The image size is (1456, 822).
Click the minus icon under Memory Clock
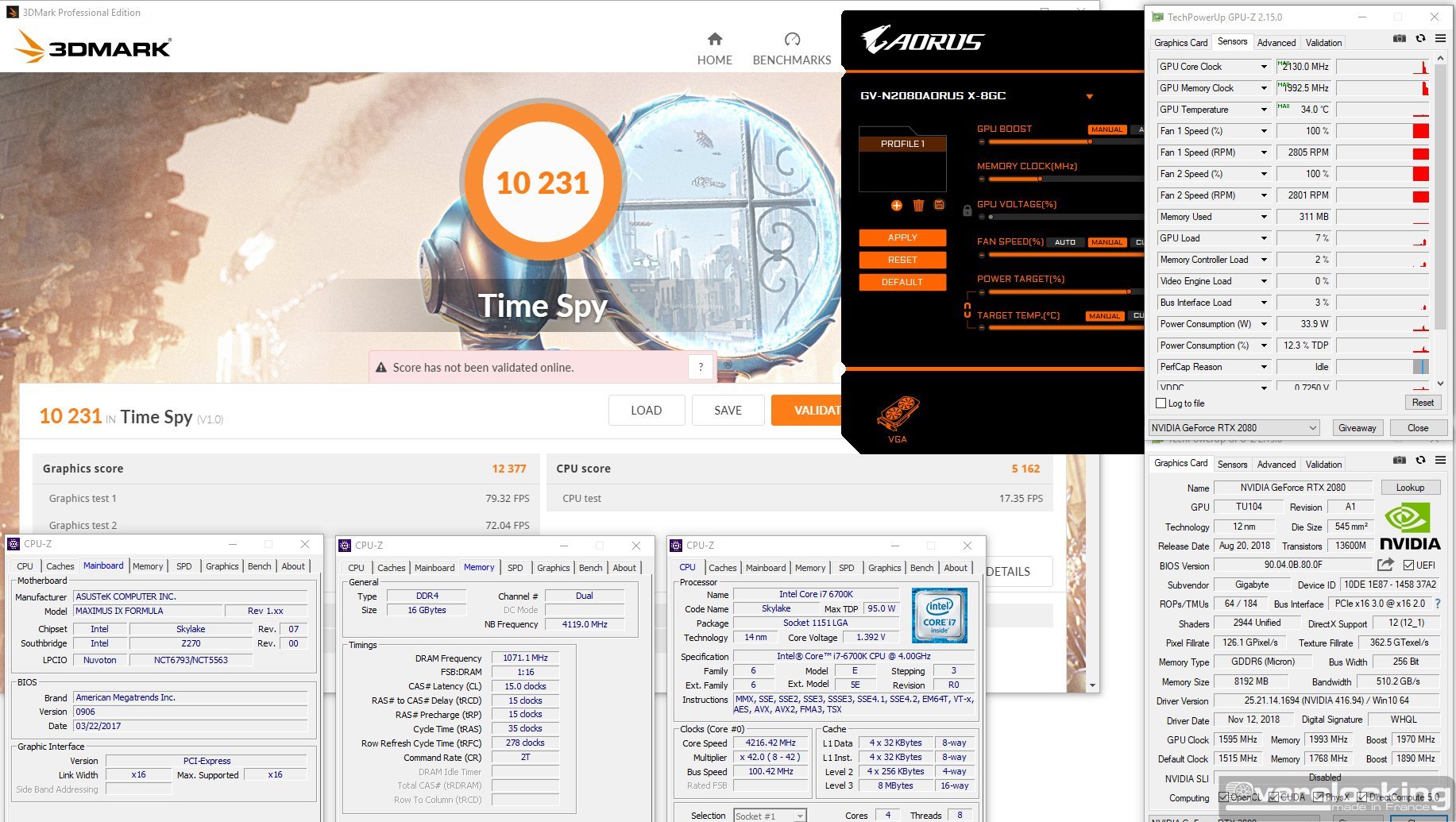pos(982,179)
